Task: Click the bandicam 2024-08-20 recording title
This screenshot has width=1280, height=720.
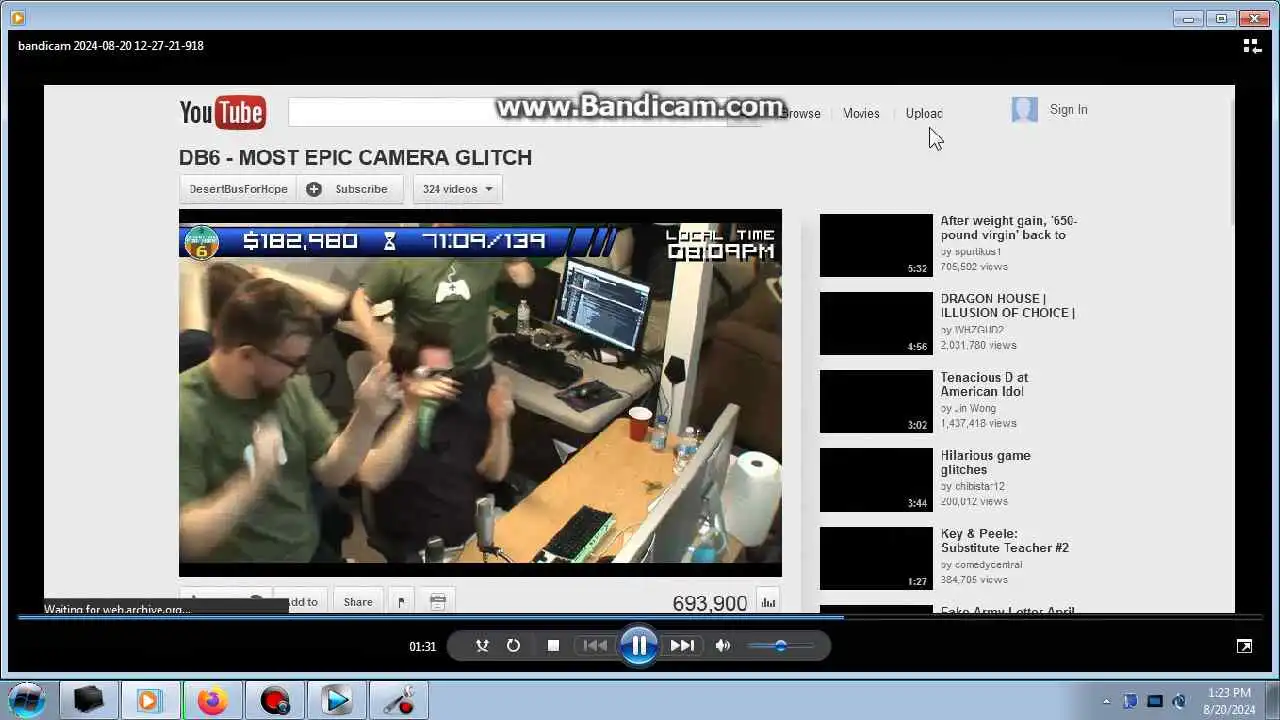Action: pyautogui.click(x=111, y=46)
